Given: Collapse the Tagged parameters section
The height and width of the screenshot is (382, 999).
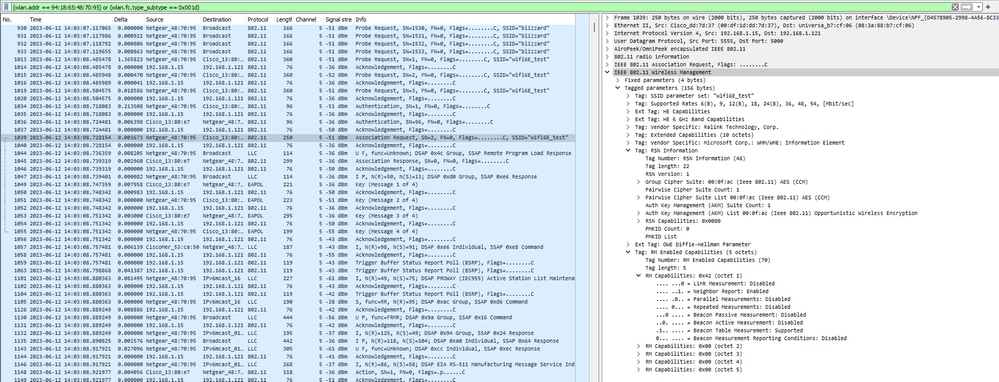Looking at the screenshot, I should [x=619, y=88].
